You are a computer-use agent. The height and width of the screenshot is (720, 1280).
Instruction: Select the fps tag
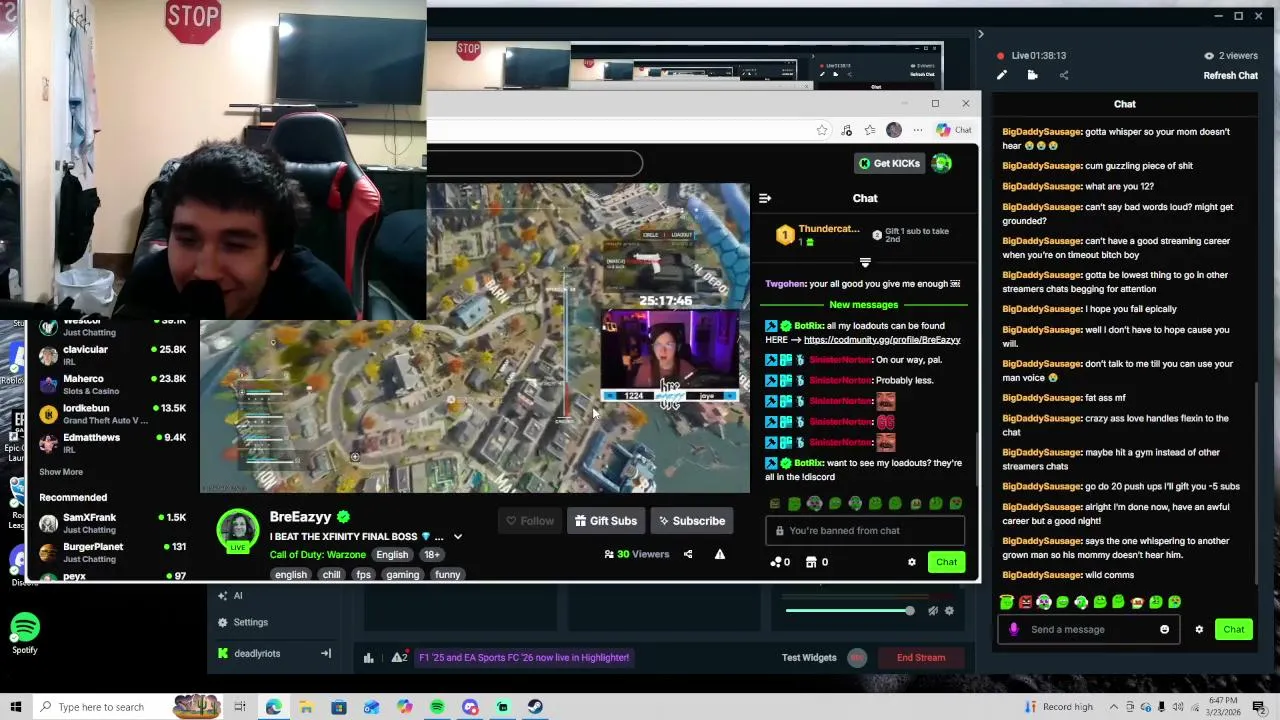(x=363, y=575)
